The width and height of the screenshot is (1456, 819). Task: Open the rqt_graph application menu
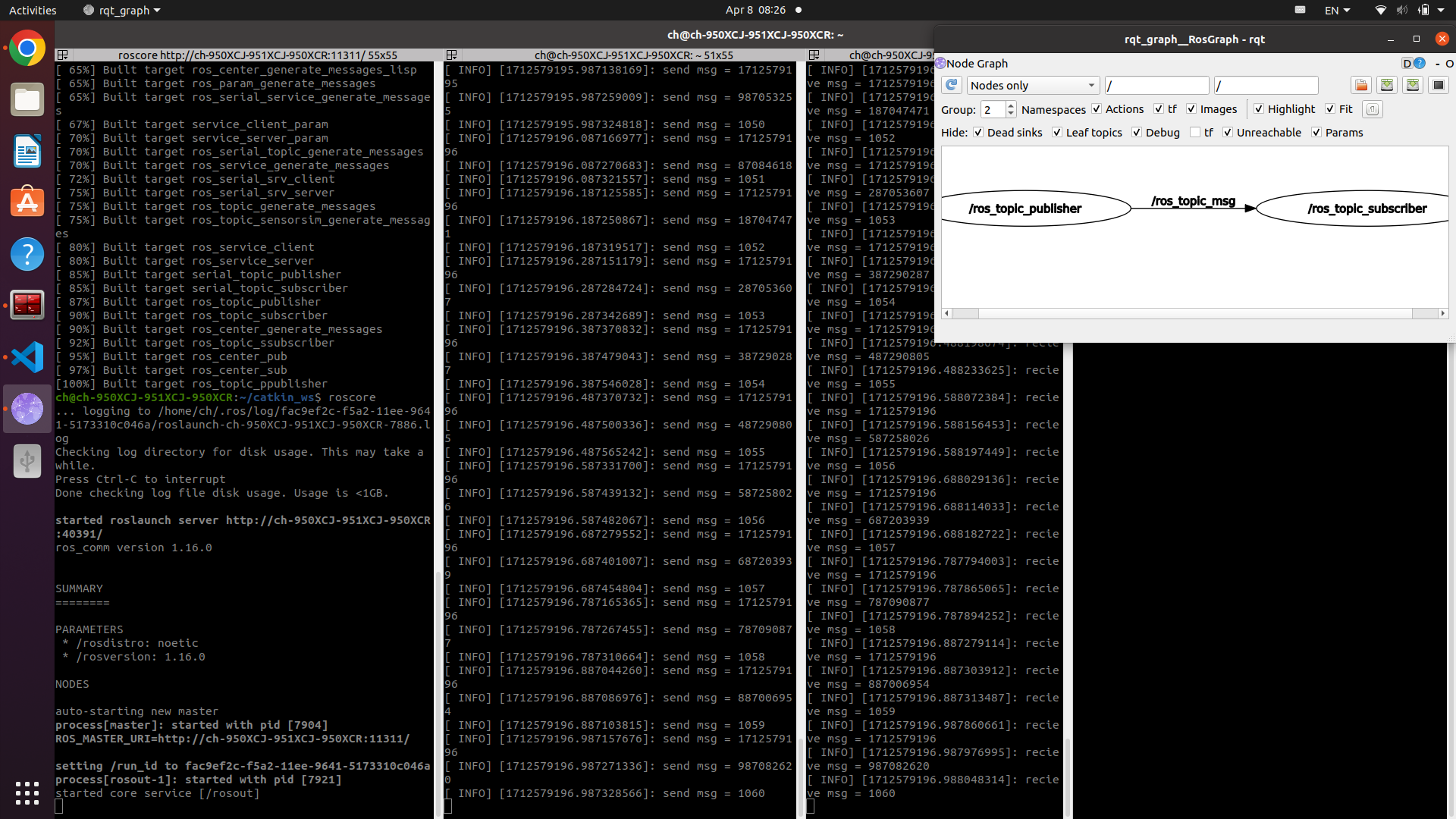pyautogui.click(x=123, y=11)
